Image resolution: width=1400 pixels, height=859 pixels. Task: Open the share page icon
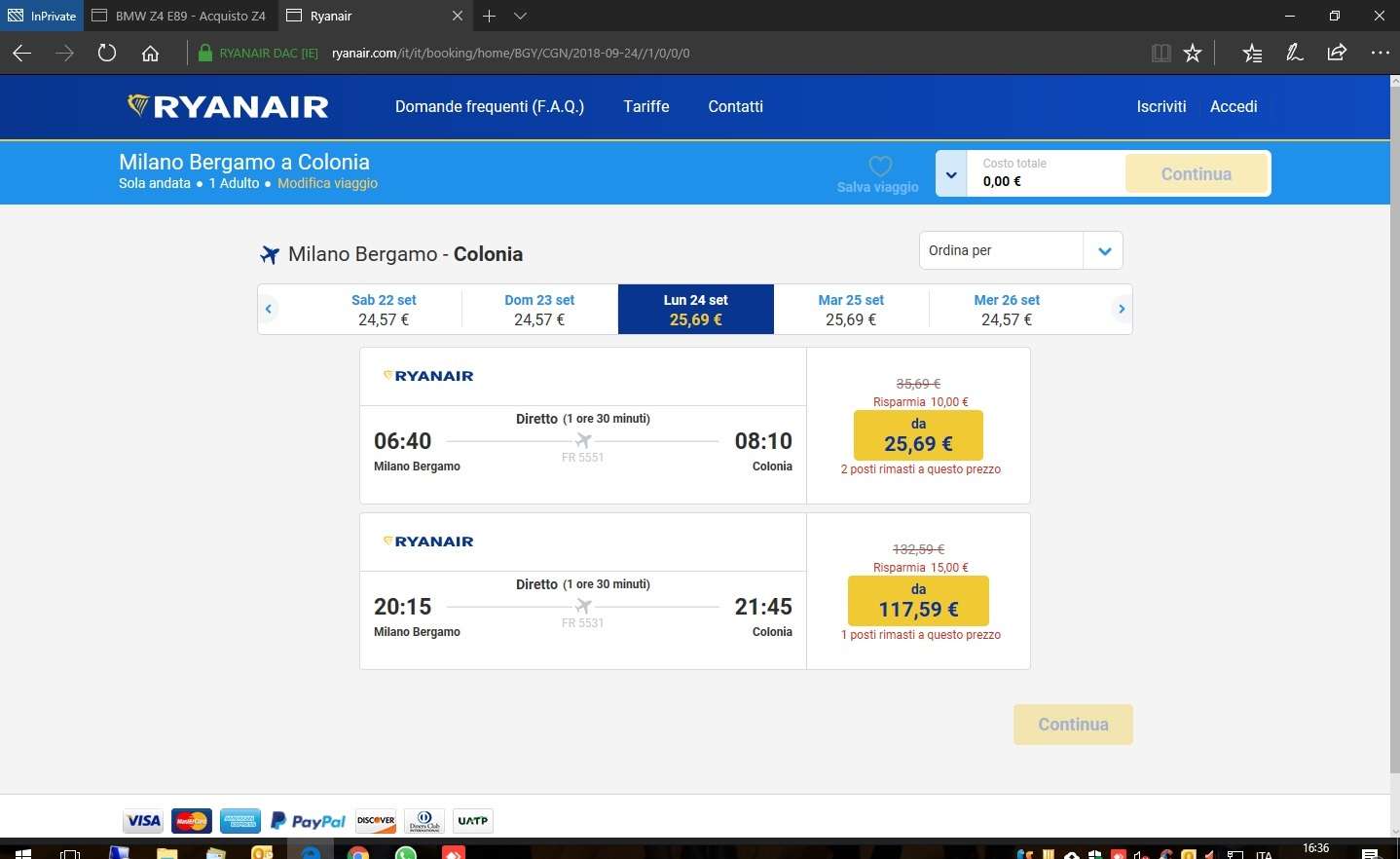[1337, 54]
